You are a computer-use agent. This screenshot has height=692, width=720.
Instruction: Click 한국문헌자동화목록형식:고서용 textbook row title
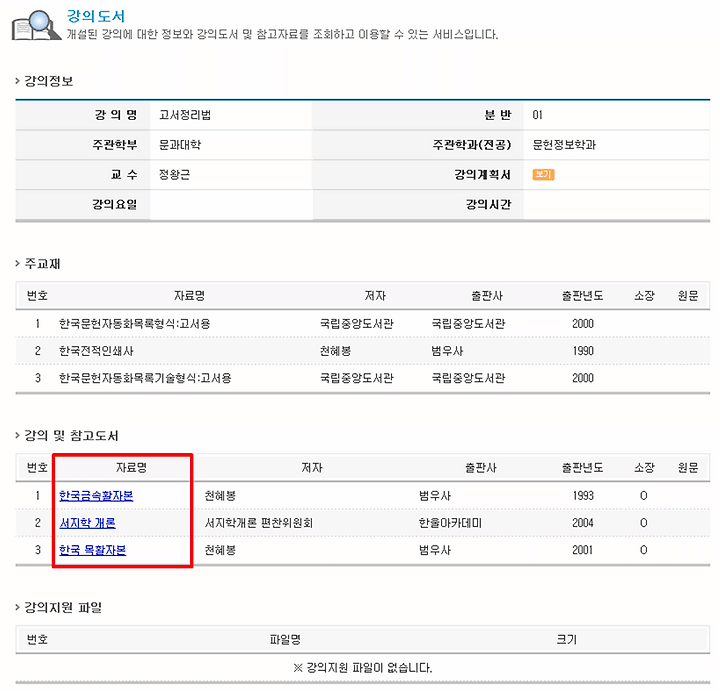(x=135, y=324)
